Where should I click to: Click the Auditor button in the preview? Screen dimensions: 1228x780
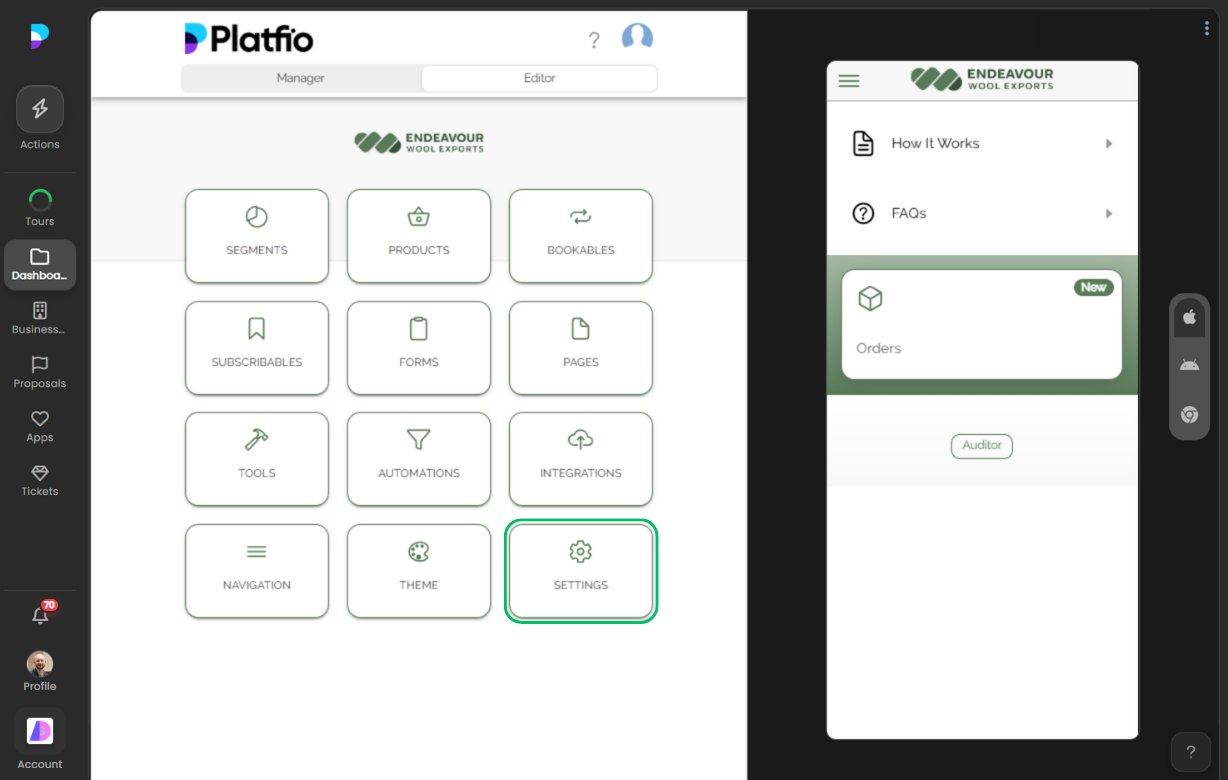click(x=981, y=446)
